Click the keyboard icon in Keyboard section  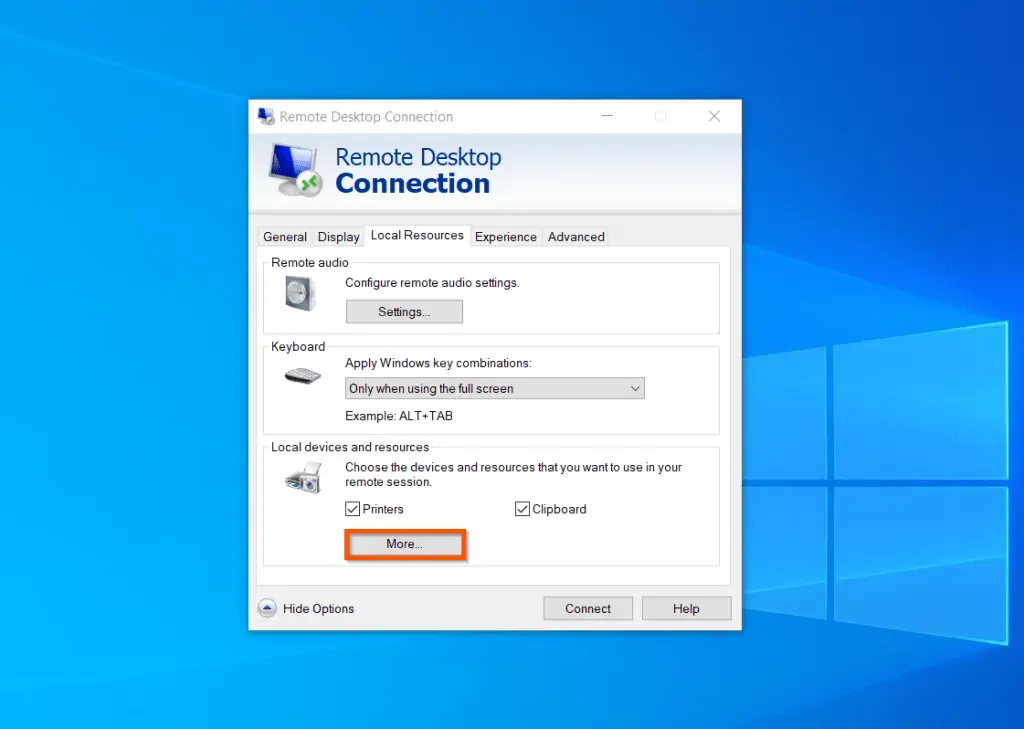(x=303, y=376)
